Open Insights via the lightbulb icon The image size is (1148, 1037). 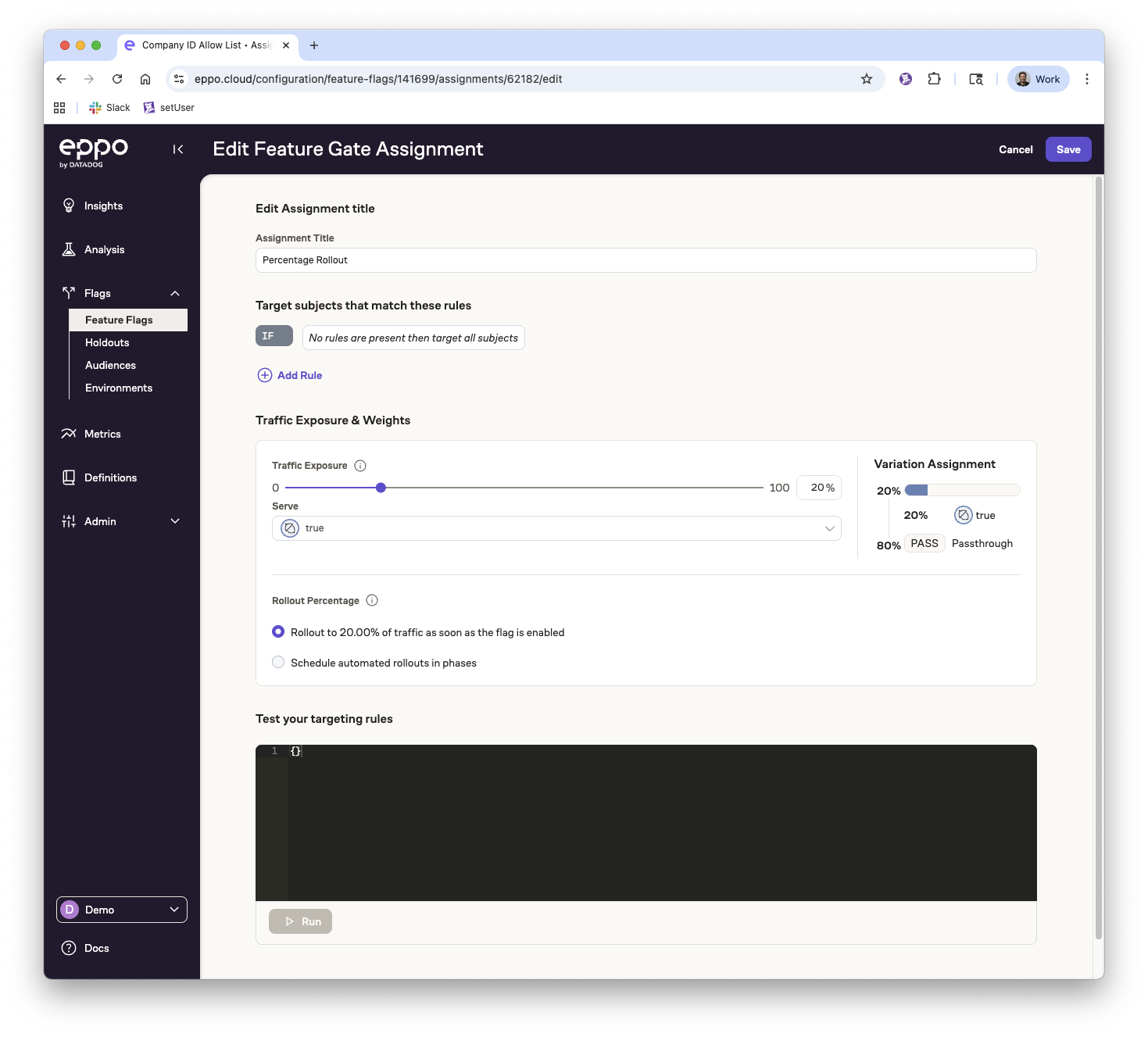pyautogui.click(x=69, y=206)
